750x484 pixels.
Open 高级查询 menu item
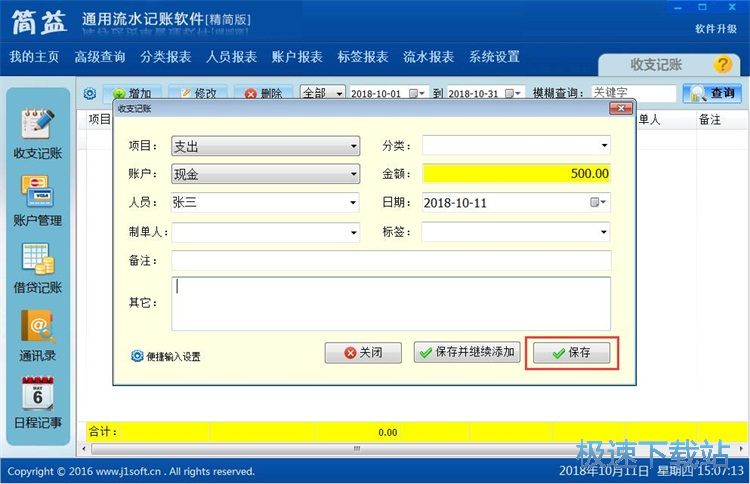point(99,57)
